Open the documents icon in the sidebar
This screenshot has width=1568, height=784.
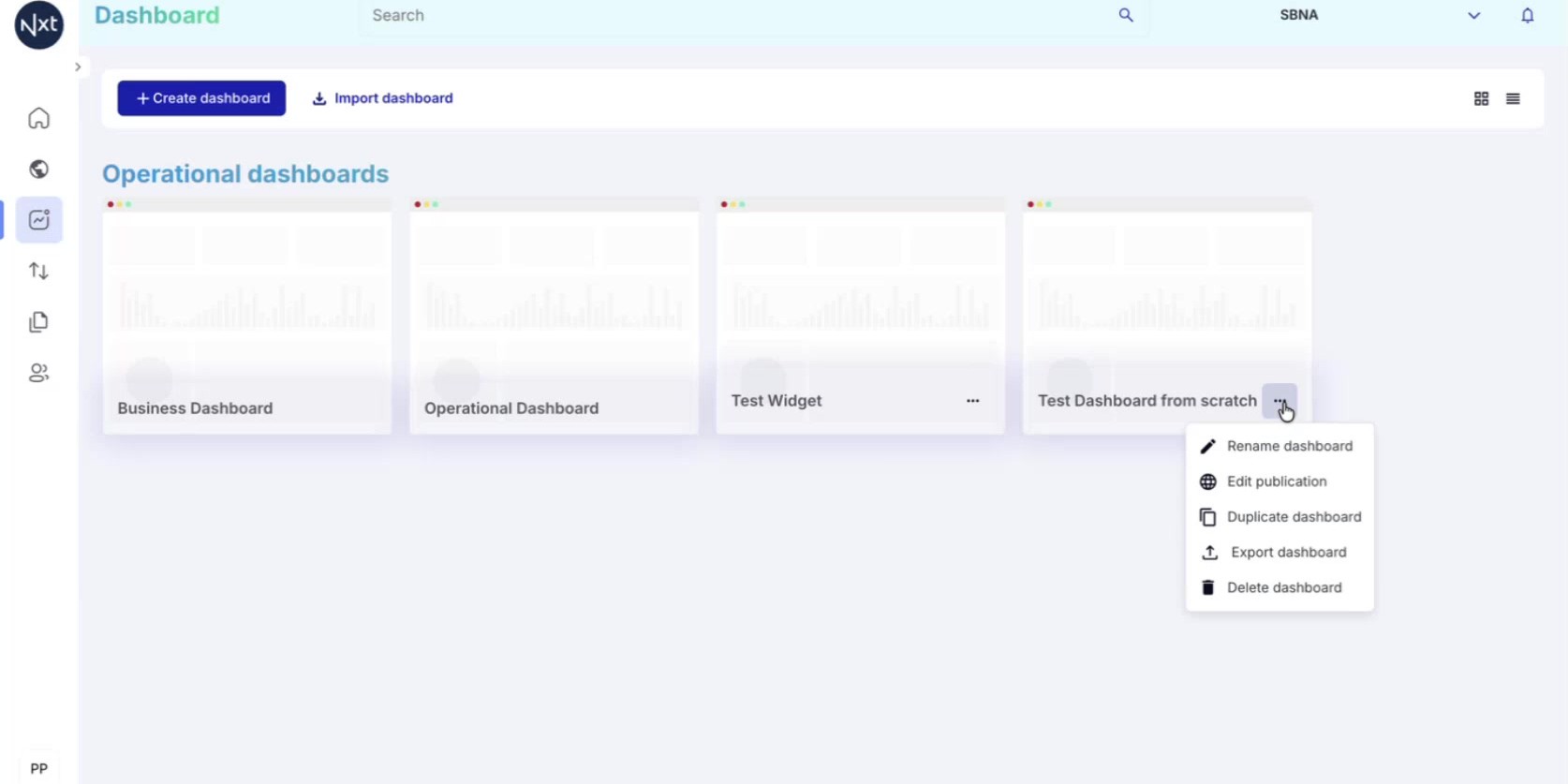pyautogui.click(x=38, y=322)
